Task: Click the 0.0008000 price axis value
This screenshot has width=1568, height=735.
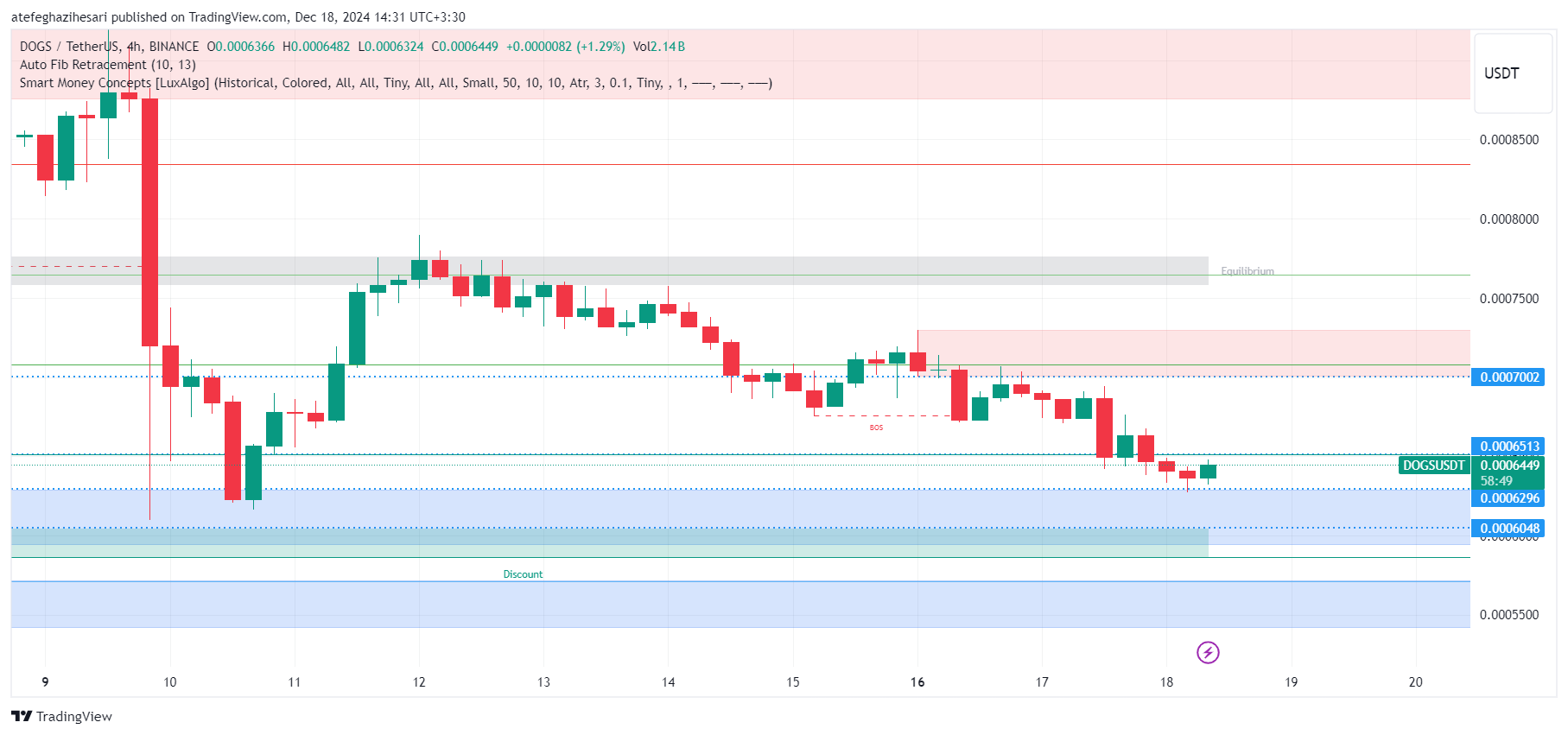Action: click(x=1508, y=219)
